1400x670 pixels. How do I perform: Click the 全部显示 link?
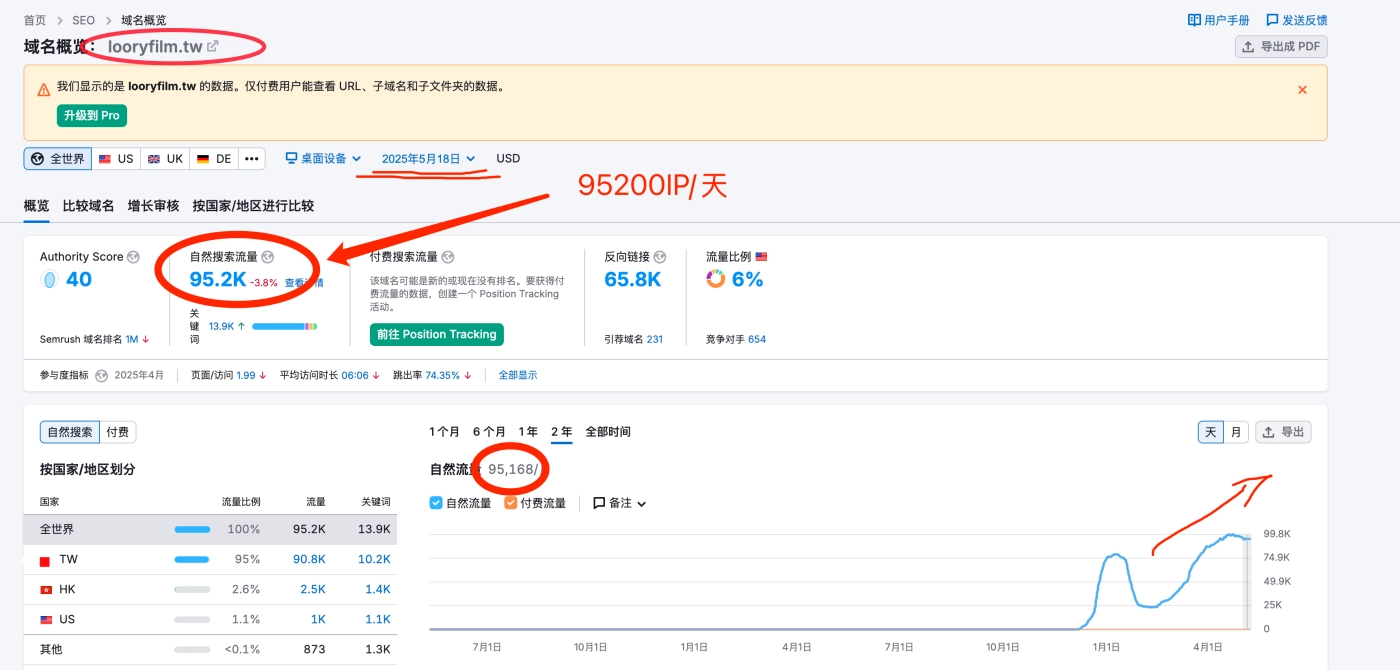[x=518, y=375]
